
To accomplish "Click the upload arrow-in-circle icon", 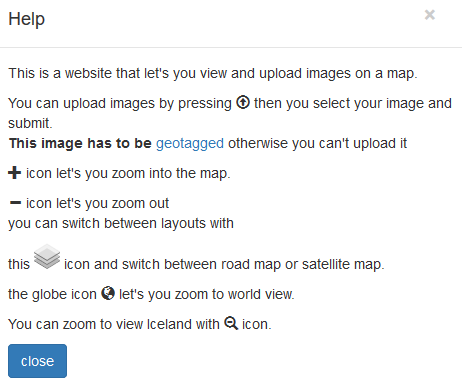I will click(x=243, y=102).
